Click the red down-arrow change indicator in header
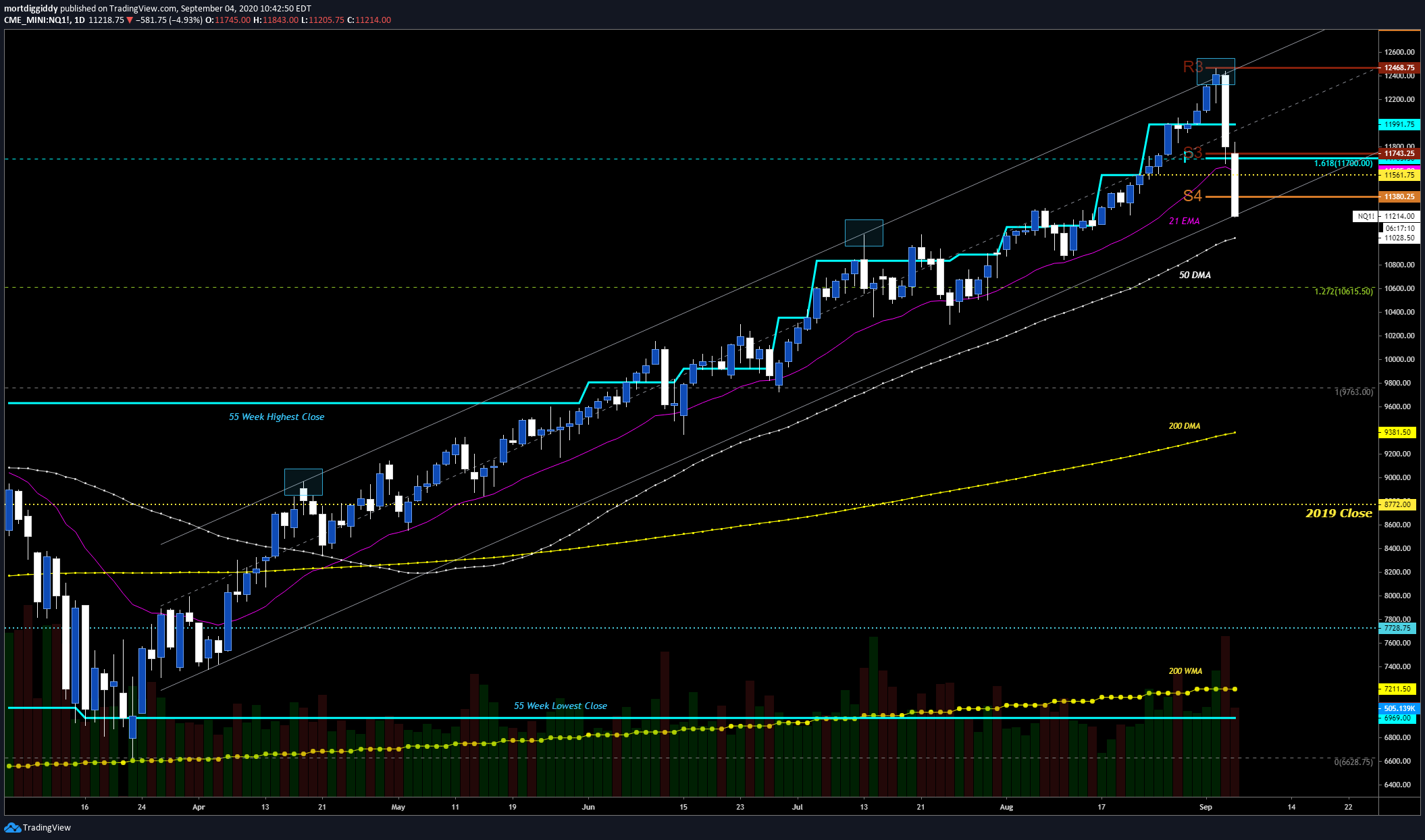1425x840 pixels. [130, 20]
